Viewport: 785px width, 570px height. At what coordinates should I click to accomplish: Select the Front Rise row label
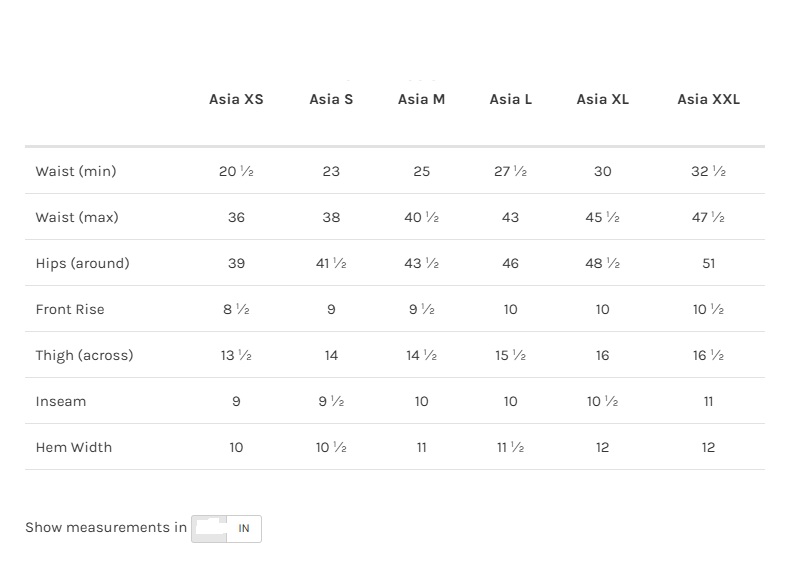point(70,309)
